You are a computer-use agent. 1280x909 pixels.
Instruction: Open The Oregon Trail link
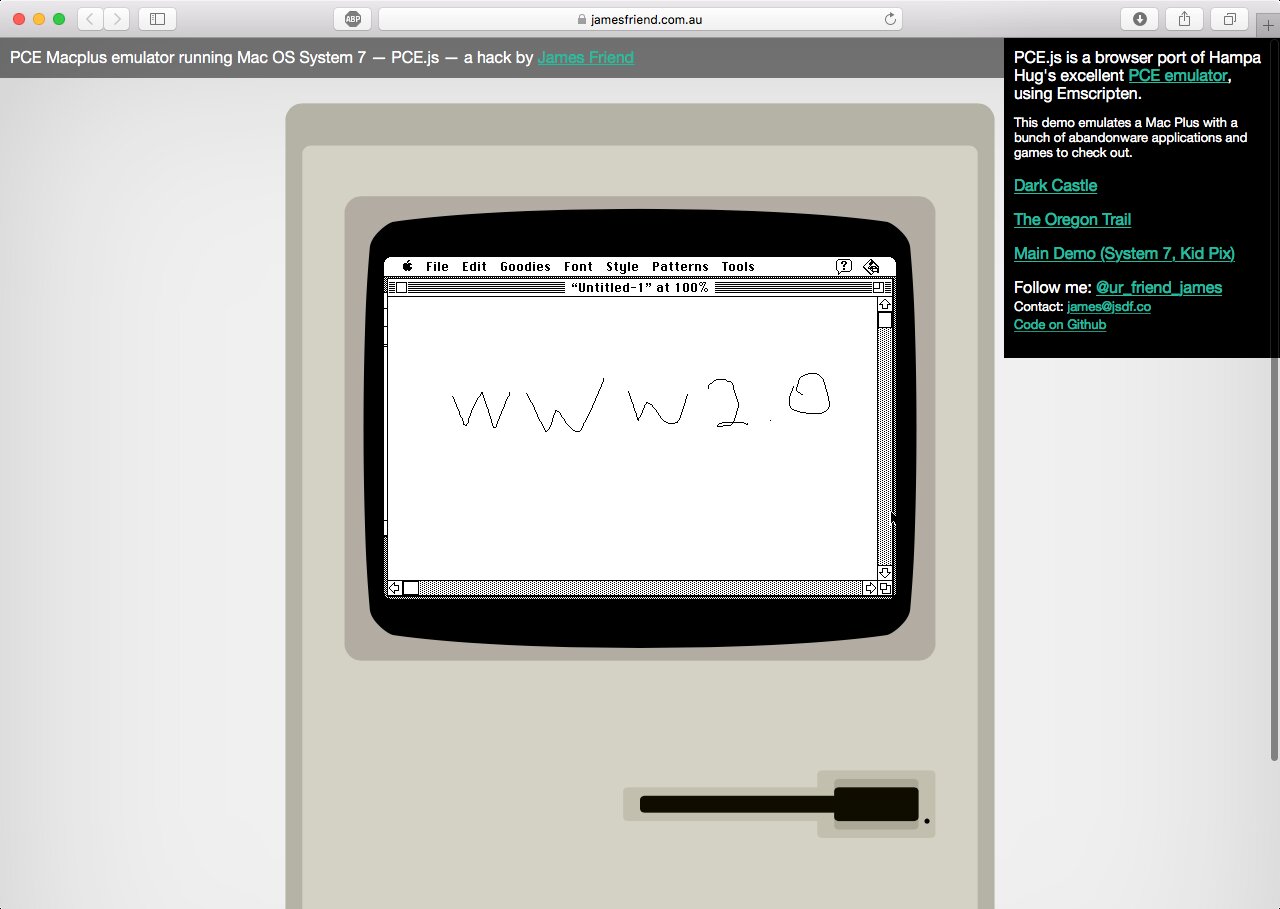click(x=1072, y=219)
